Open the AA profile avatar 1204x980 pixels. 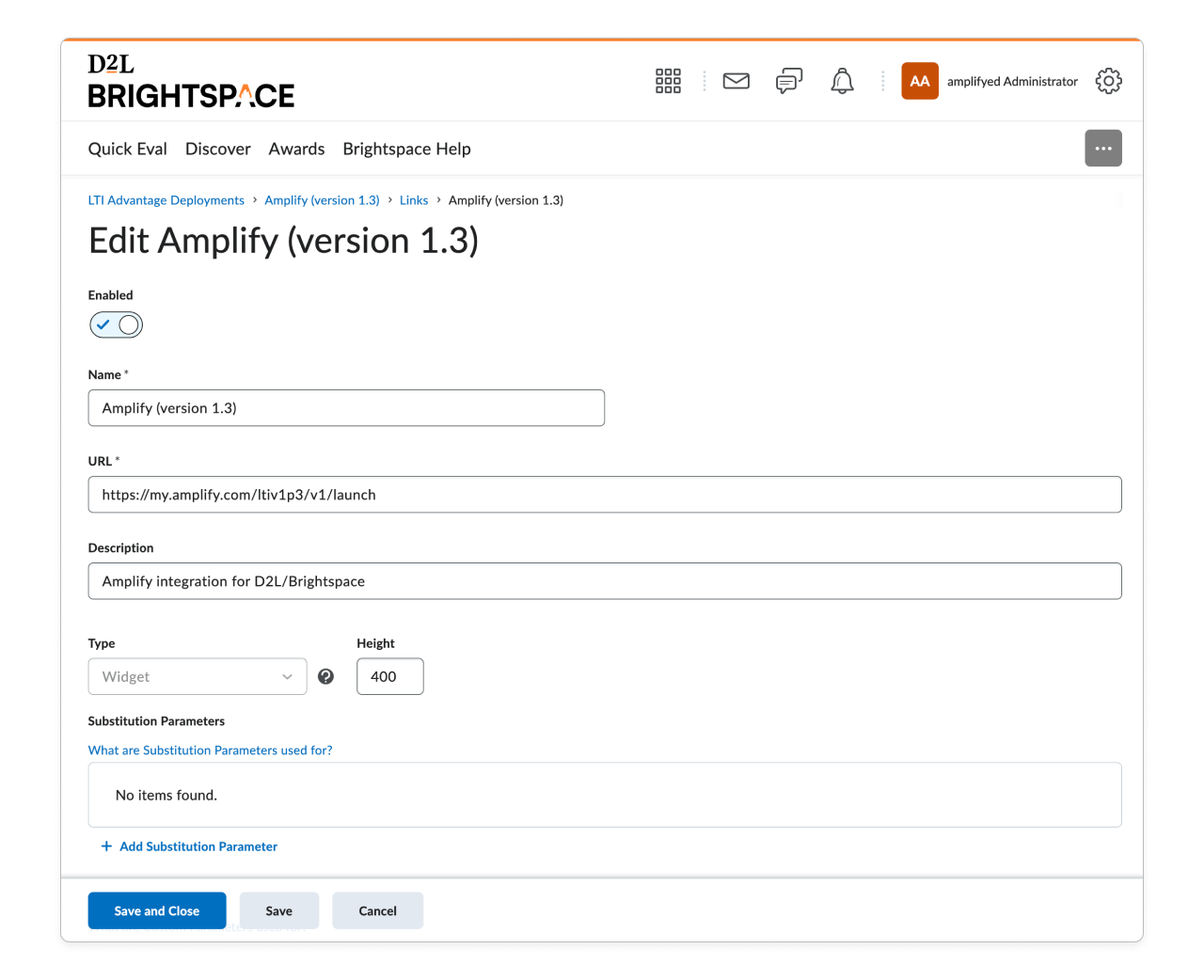[919, 81]
